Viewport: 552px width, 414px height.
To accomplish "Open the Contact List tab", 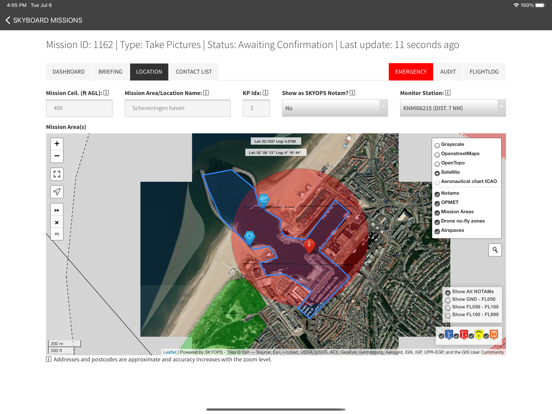I will [x=194, y=72].
